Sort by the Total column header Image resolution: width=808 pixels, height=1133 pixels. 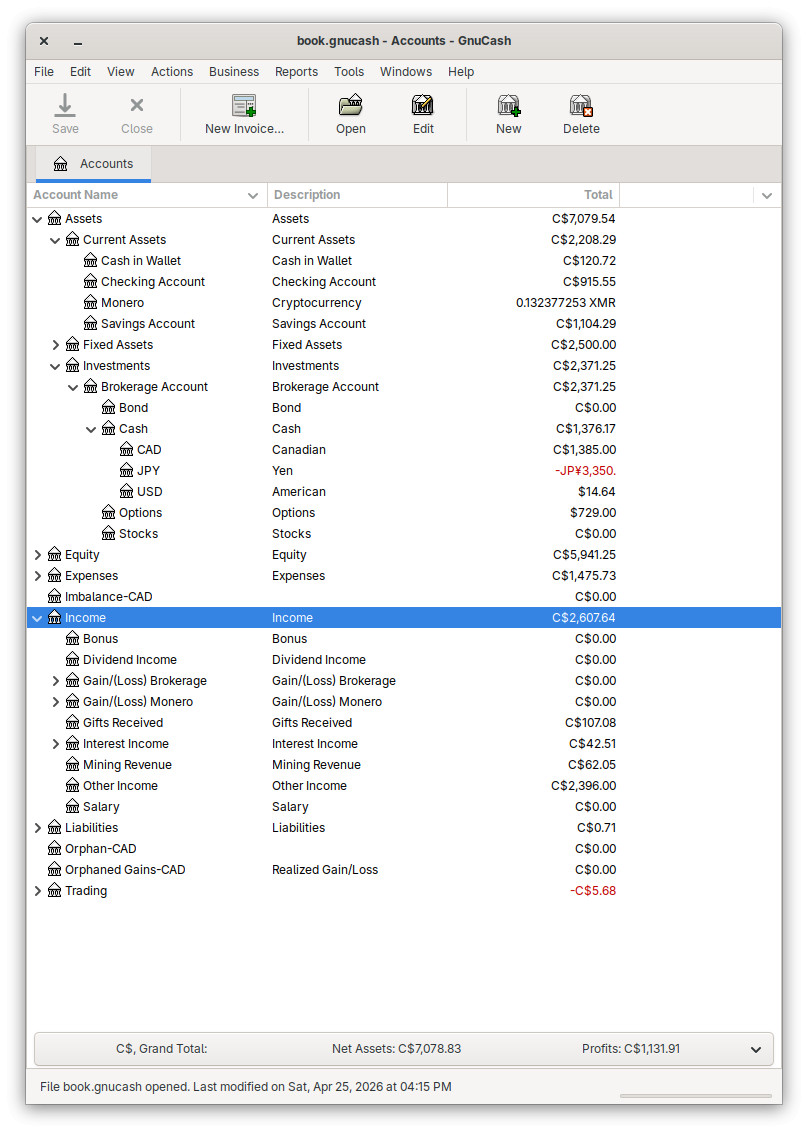tap(533, 195)
